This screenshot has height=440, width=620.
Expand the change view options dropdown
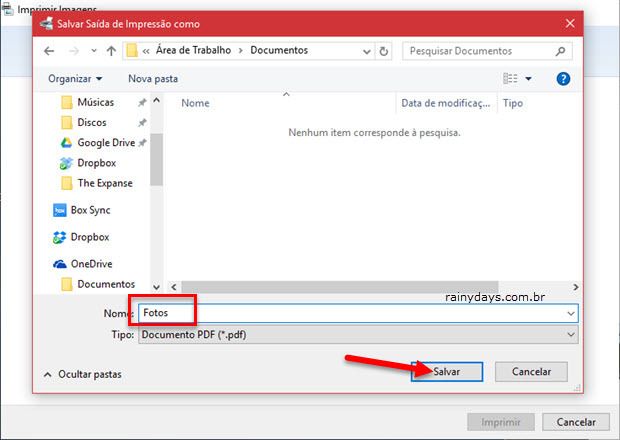pos(529,78)
